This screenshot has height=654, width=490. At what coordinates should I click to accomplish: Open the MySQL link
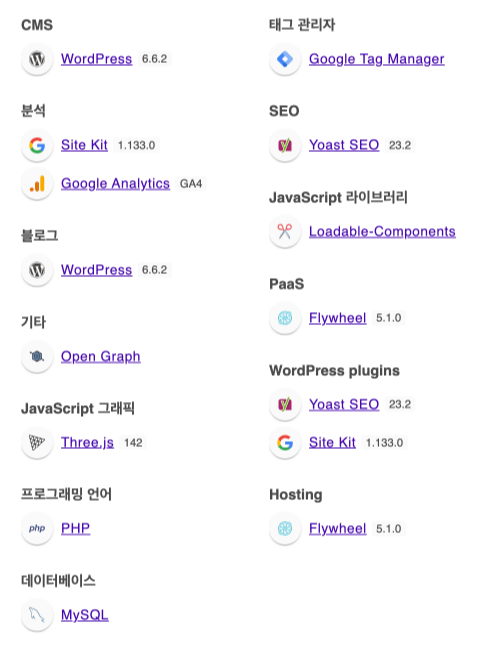pos(85,615)
